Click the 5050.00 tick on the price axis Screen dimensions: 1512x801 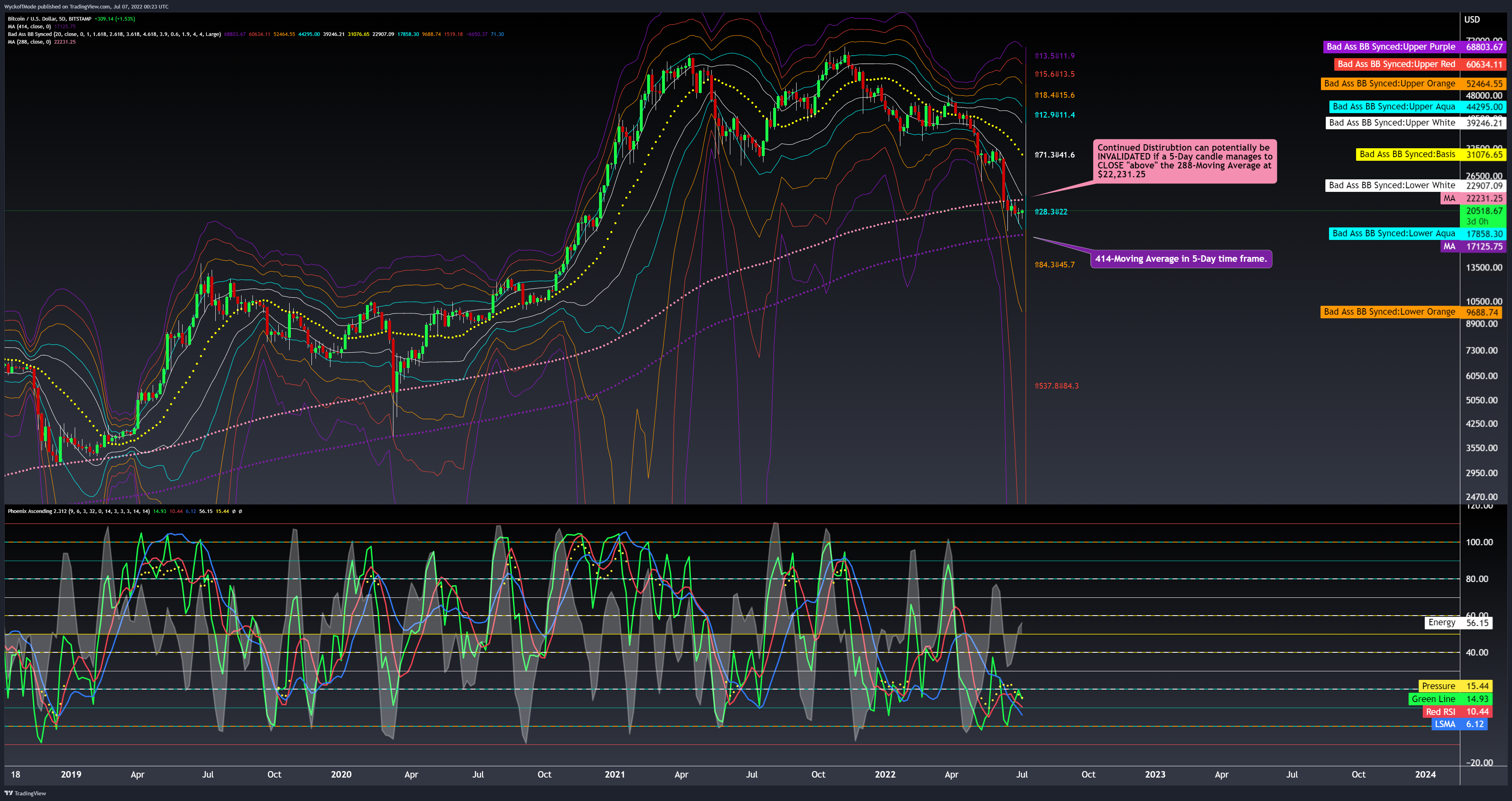(1481, 400)
